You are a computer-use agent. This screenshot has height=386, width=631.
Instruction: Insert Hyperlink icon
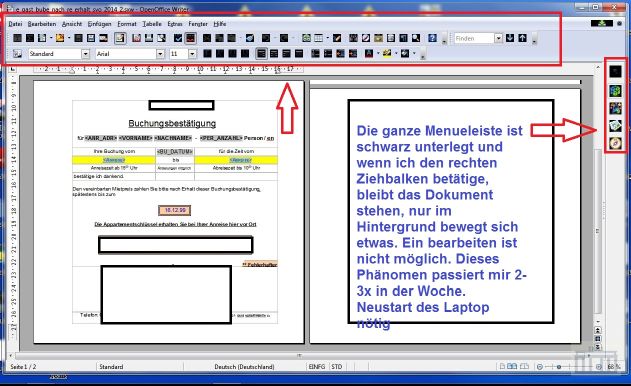[x=306, y=38]
